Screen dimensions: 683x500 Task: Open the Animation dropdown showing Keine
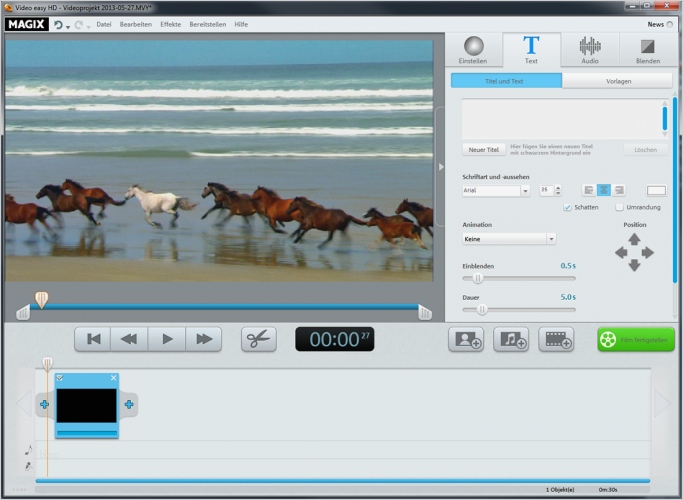click(550, 239)
